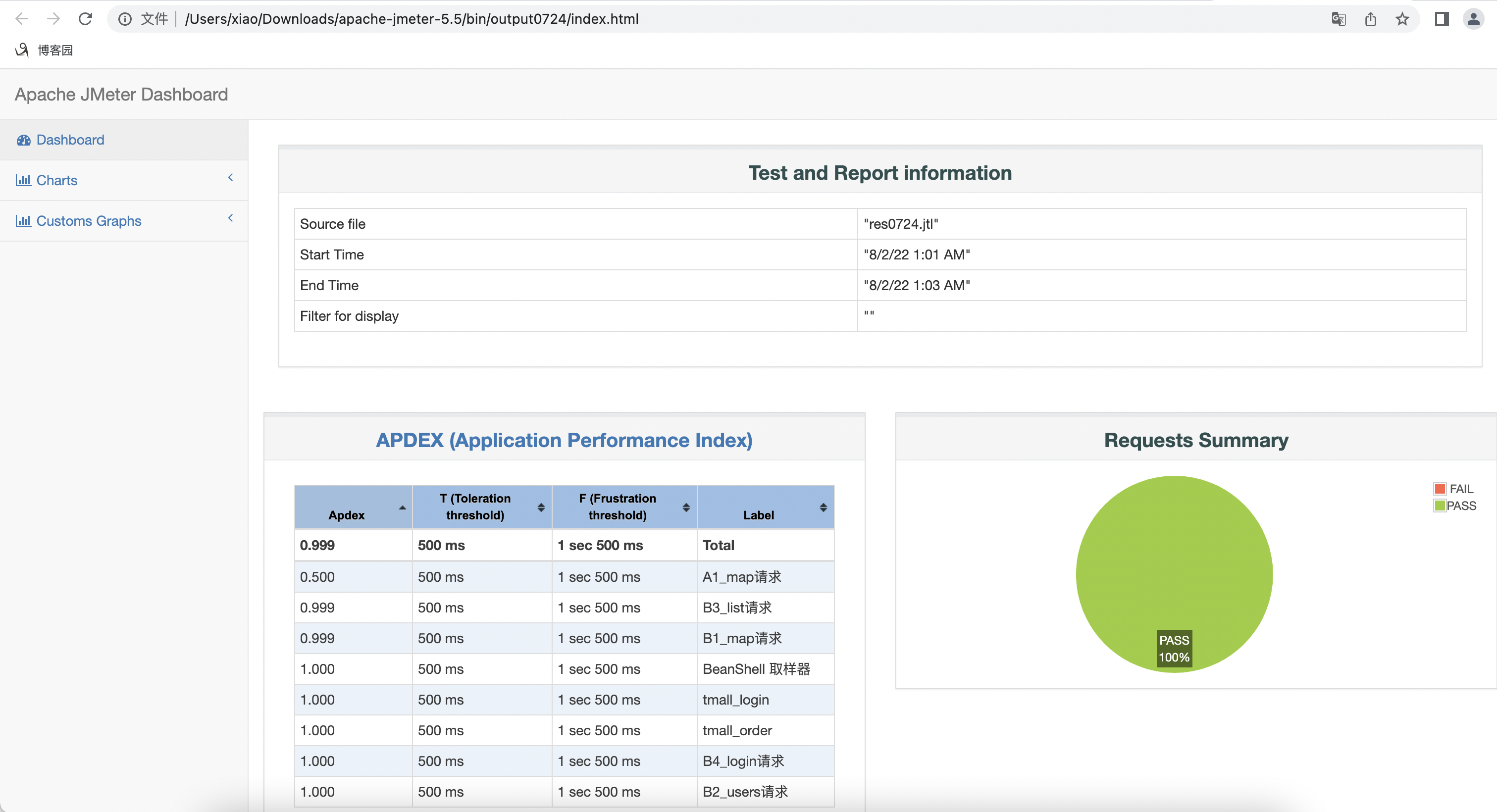The width and height of the screenshot is (1497, 812).
Task: Bookmark this page with the star icon
Action: coord(1402,19)
